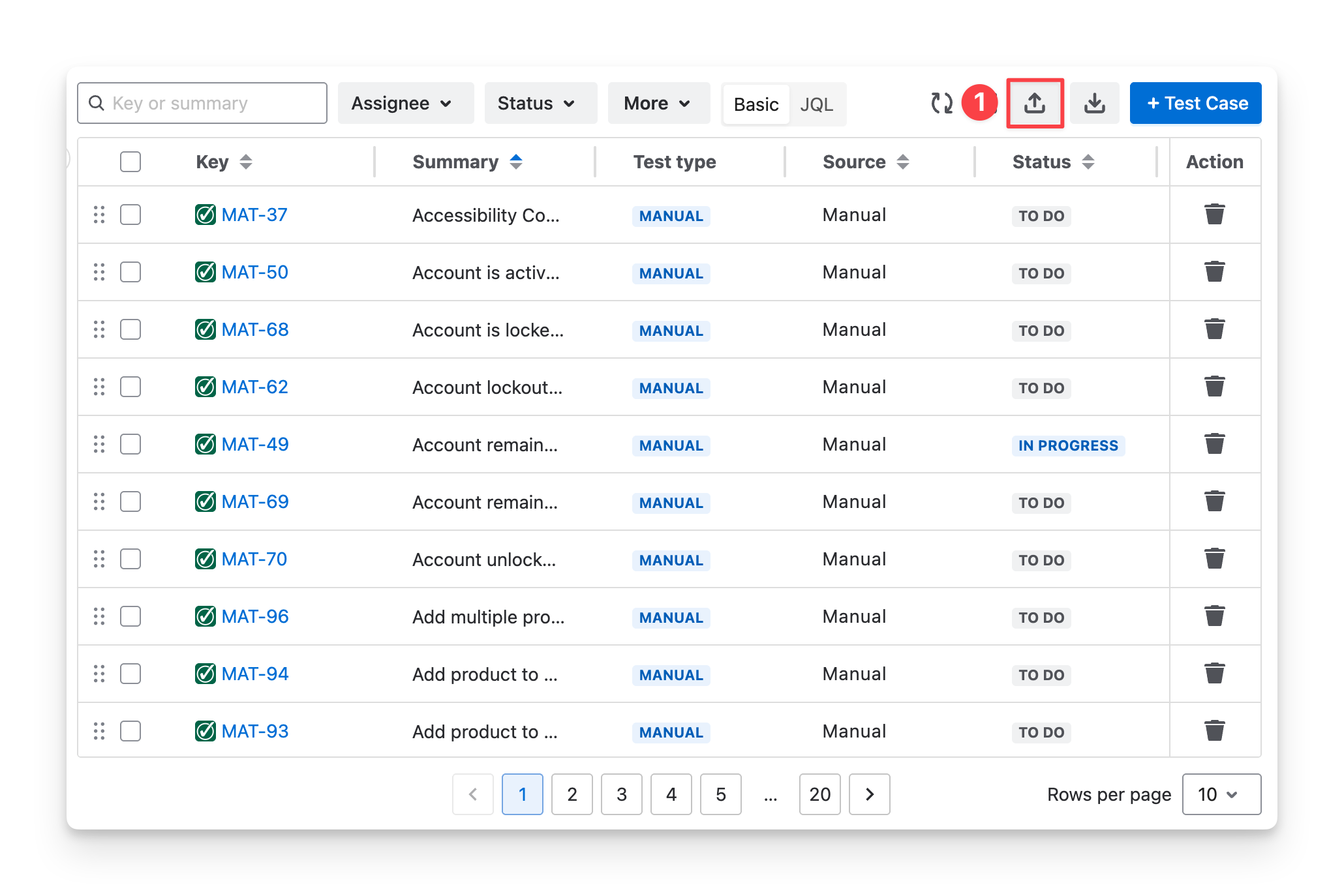Delete test case MAT-96

click(x=1214, y=616)
